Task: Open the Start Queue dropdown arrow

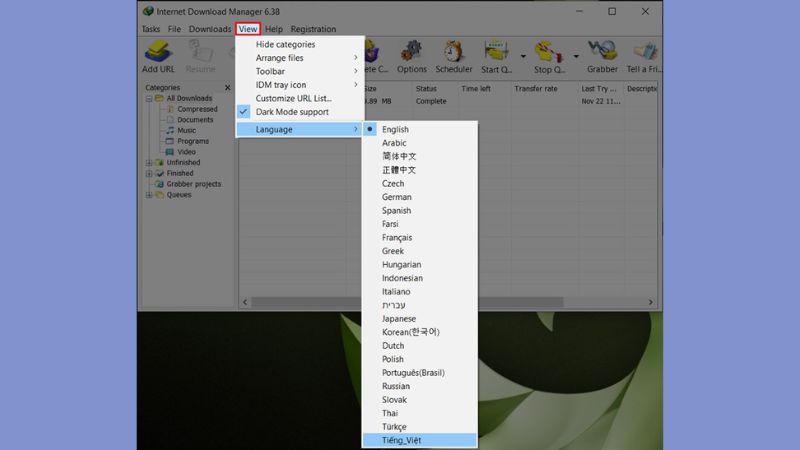Action: point(523,56)
